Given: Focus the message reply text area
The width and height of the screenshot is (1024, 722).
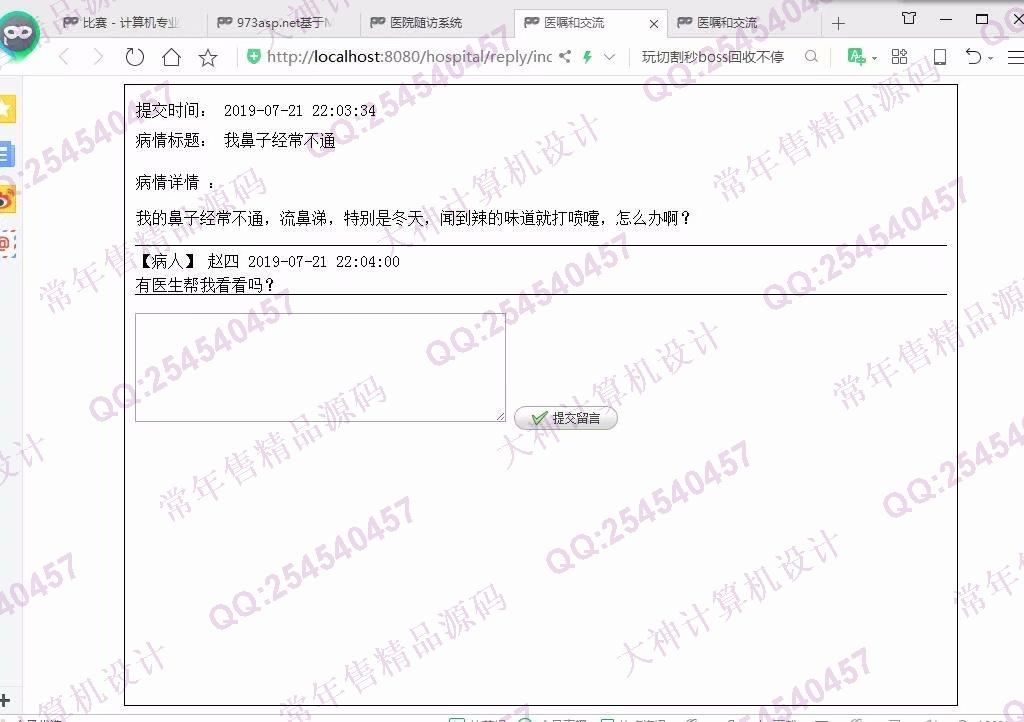Looking at the screenshot, I should pos(320,368).
